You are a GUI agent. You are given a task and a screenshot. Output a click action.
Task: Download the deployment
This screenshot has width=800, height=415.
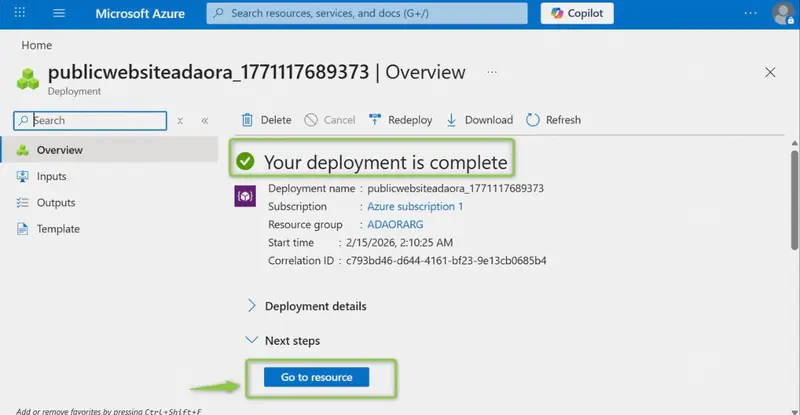[x=480, y=120]
